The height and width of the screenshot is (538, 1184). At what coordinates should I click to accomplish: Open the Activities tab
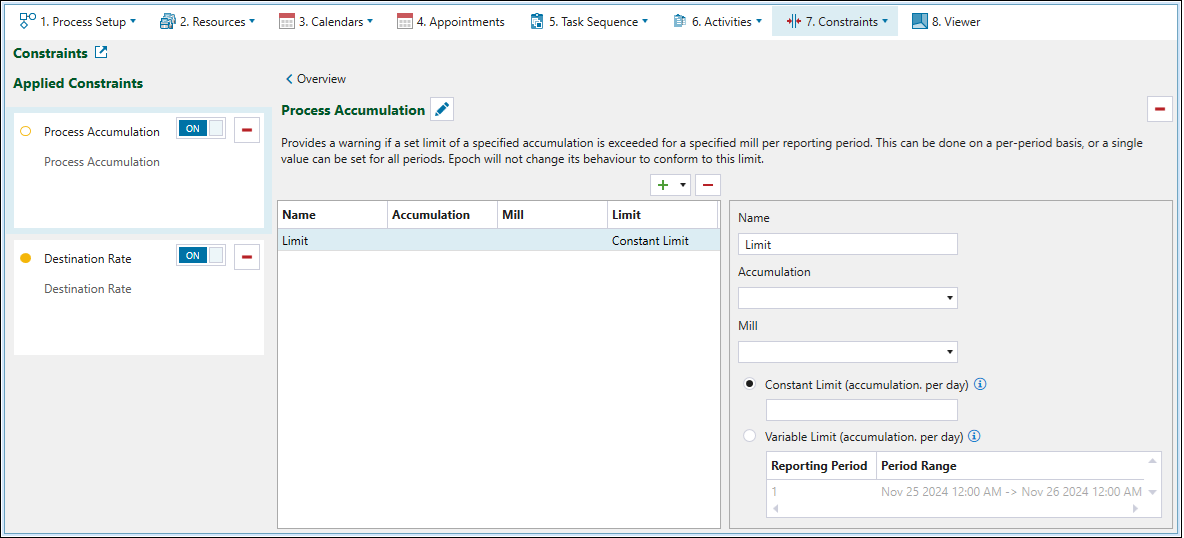[x=717, y=22]
